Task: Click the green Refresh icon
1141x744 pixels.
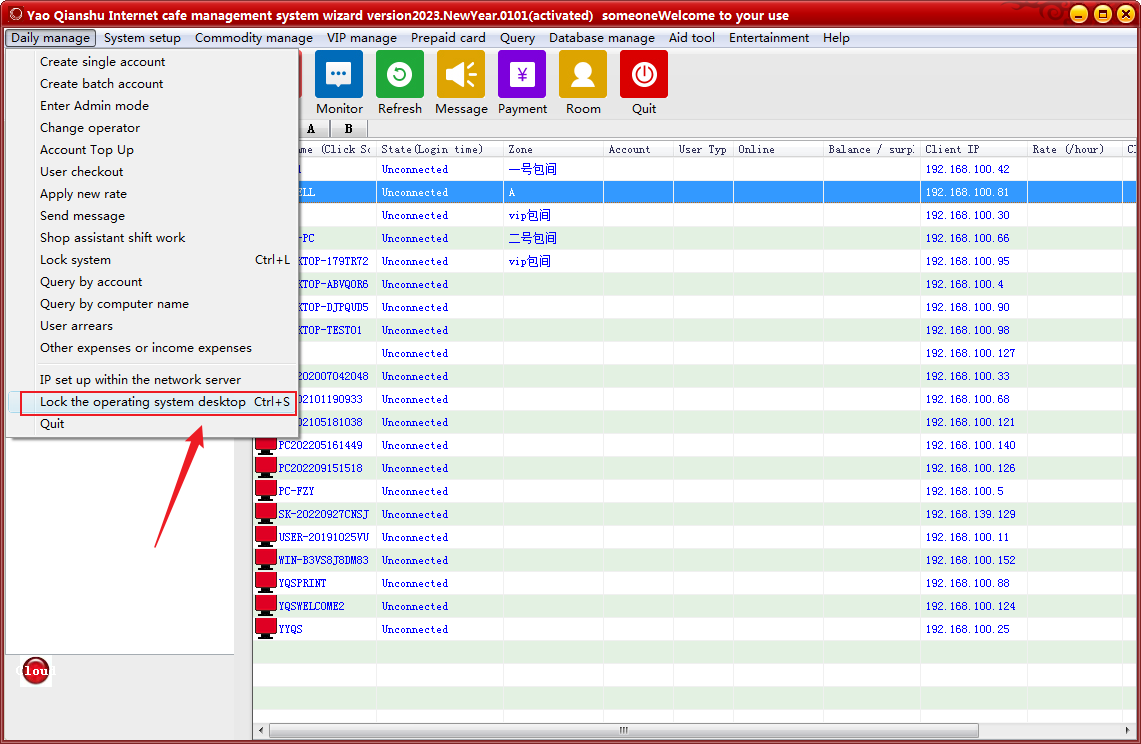Action: pyautogui.click(x=399, y=75)
